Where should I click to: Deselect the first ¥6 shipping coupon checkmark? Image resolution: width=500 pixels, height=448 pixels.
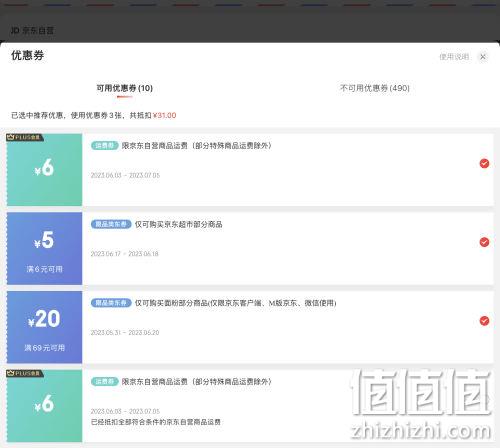[x=484, y=163]
